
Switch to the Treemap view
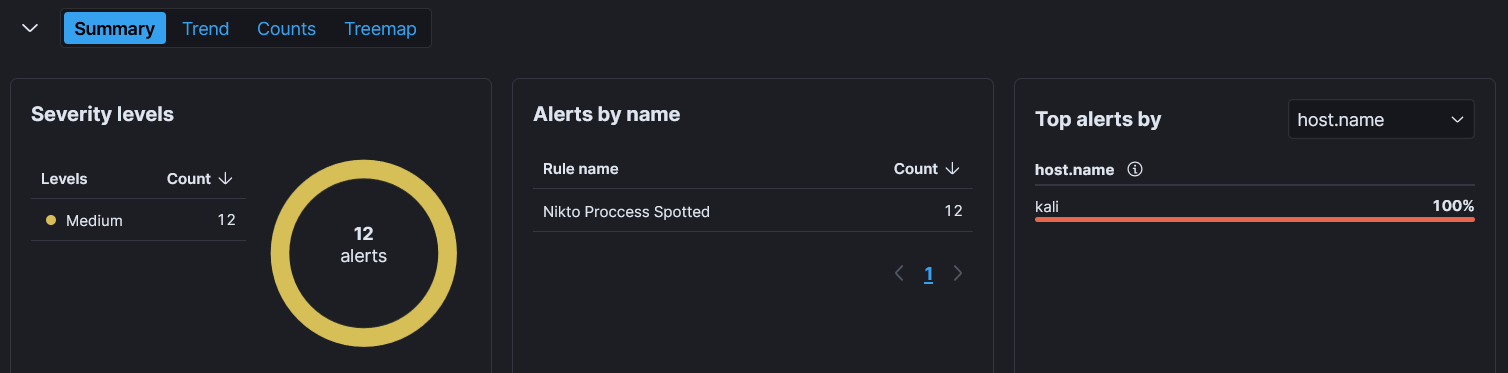point(380,28)
